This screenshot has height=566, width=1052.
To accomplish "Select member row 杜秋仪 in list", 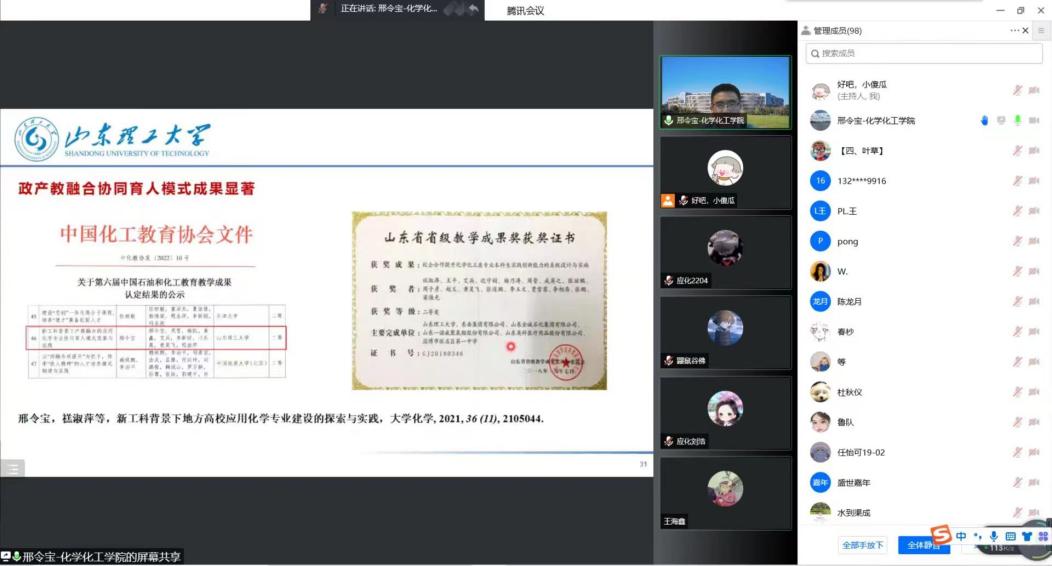I will click(925, 392).
